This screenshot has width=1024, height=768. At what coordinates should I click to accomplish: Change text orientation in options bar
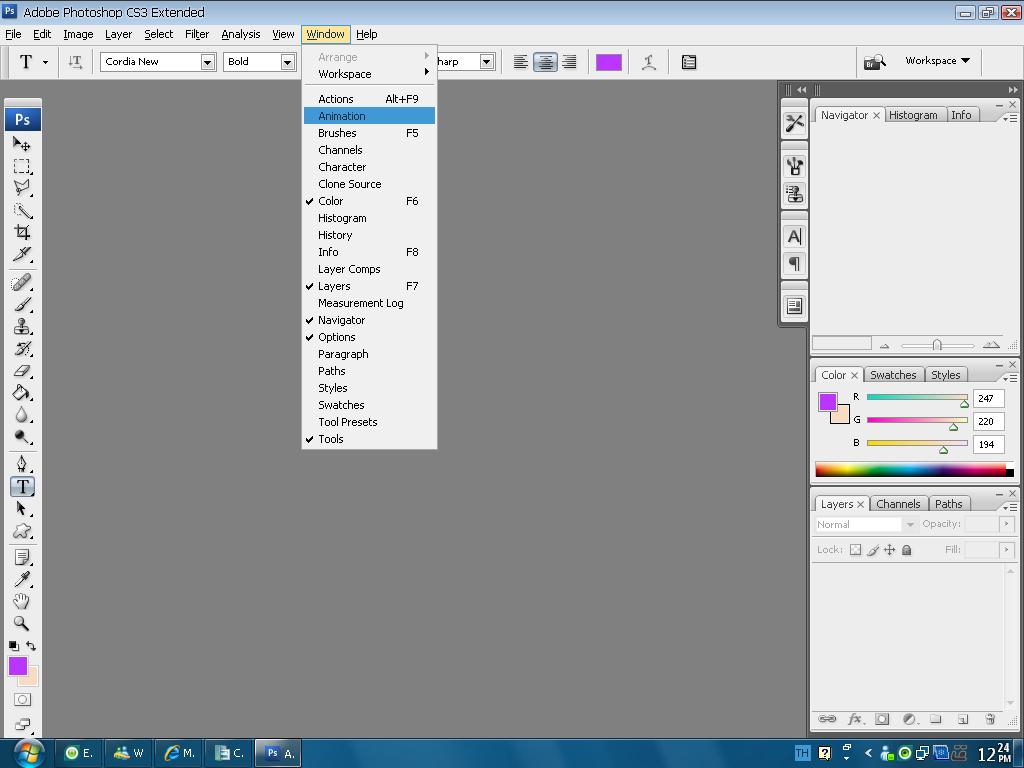(75, 62)
